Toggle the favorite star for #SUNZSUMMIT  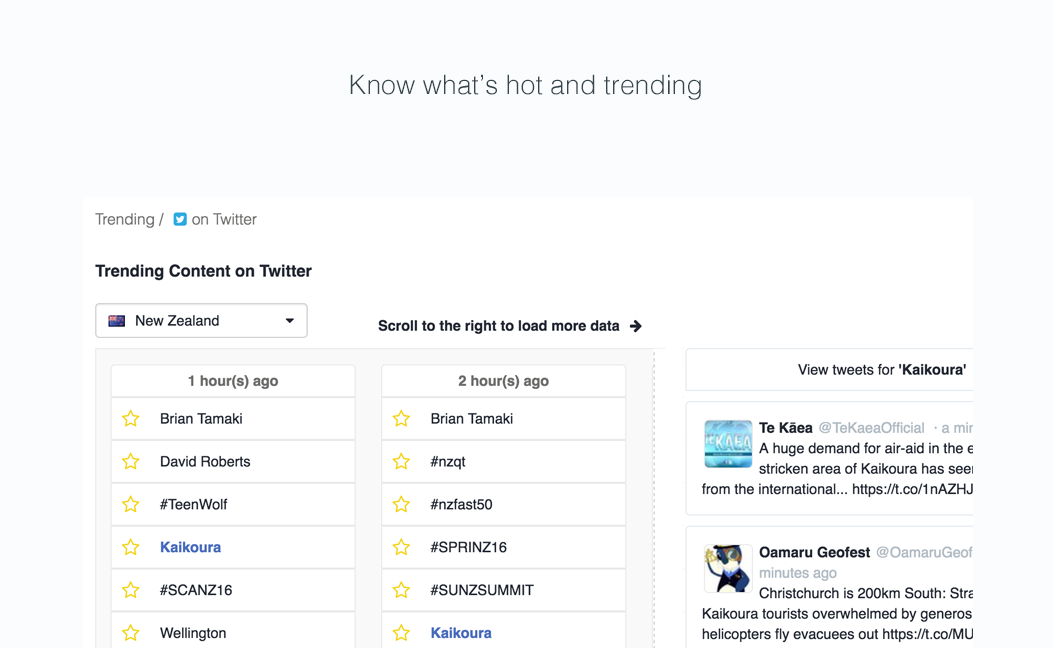pyautogui.click(x=401, y=590)
